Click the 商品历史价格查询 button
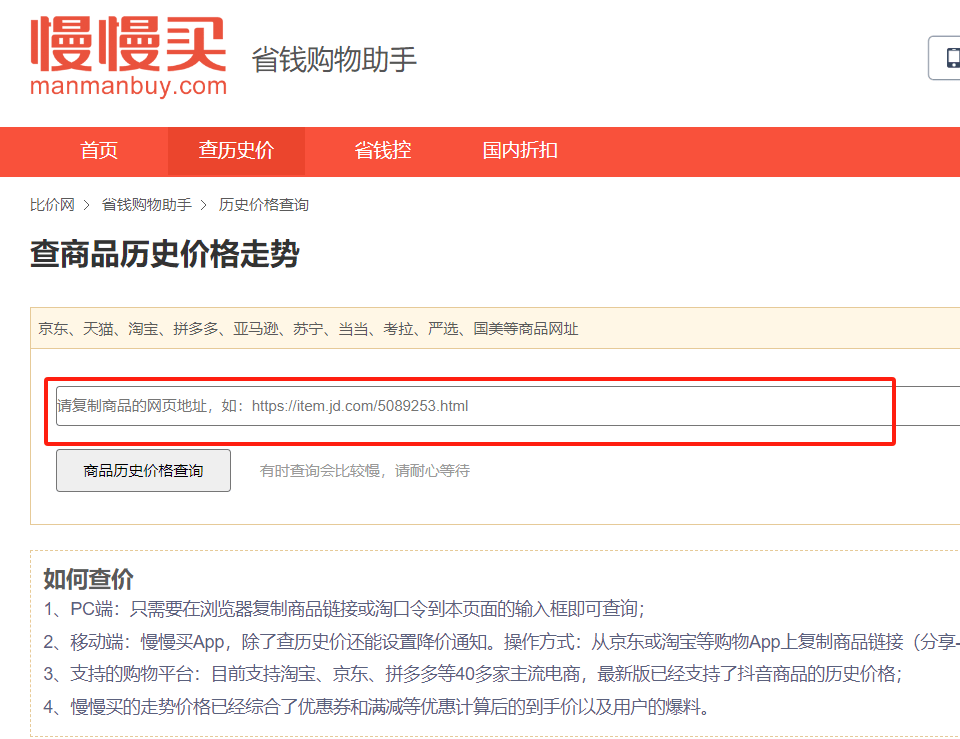Viewport: 960px width, 739px height. coord(143,470)
